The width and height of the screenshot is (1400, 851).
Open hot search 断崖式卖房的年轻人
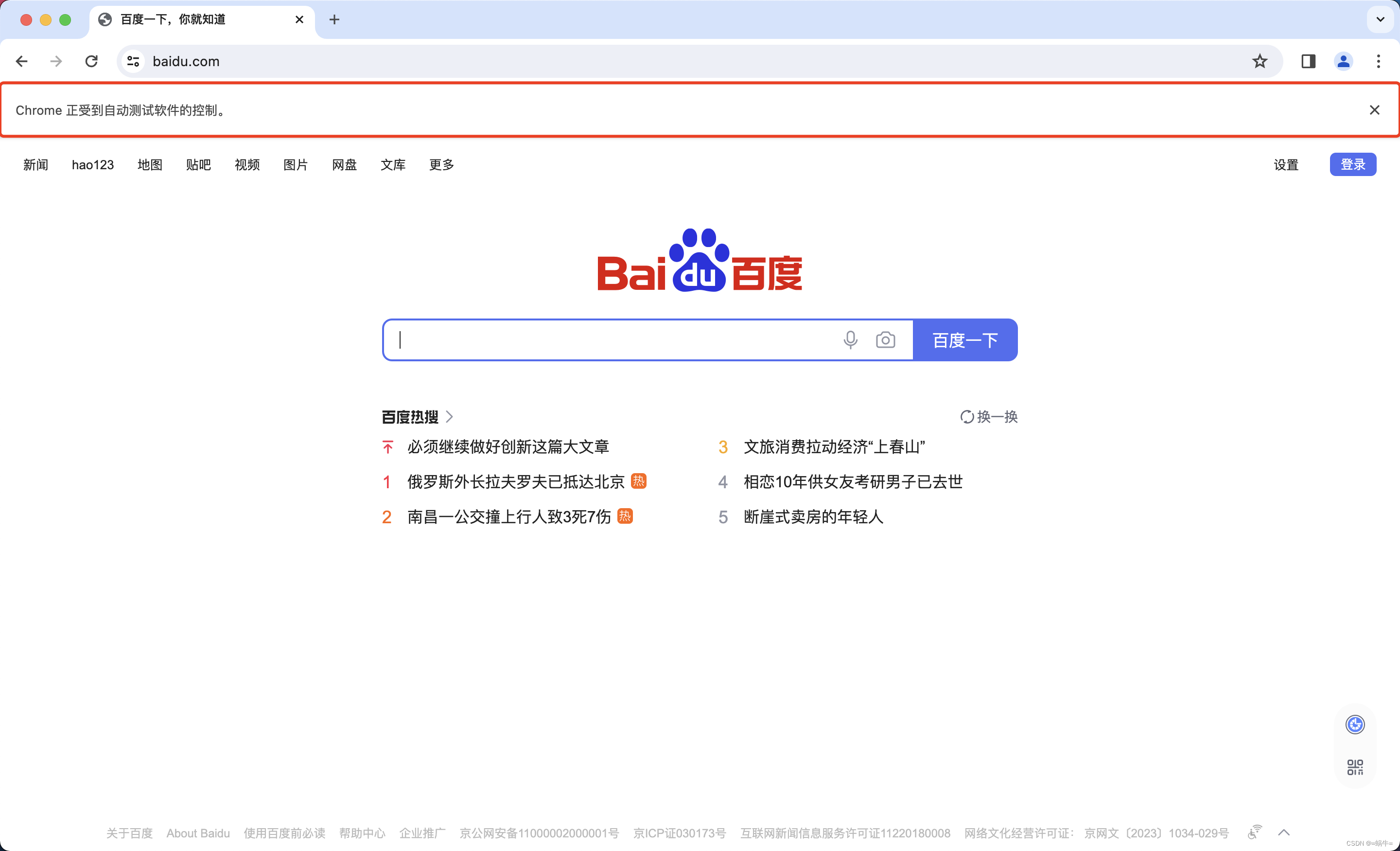point(814,517)
